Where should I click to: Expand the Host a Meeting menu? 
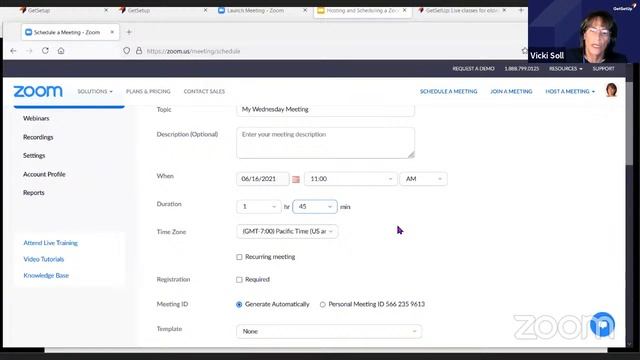[570, 91]
